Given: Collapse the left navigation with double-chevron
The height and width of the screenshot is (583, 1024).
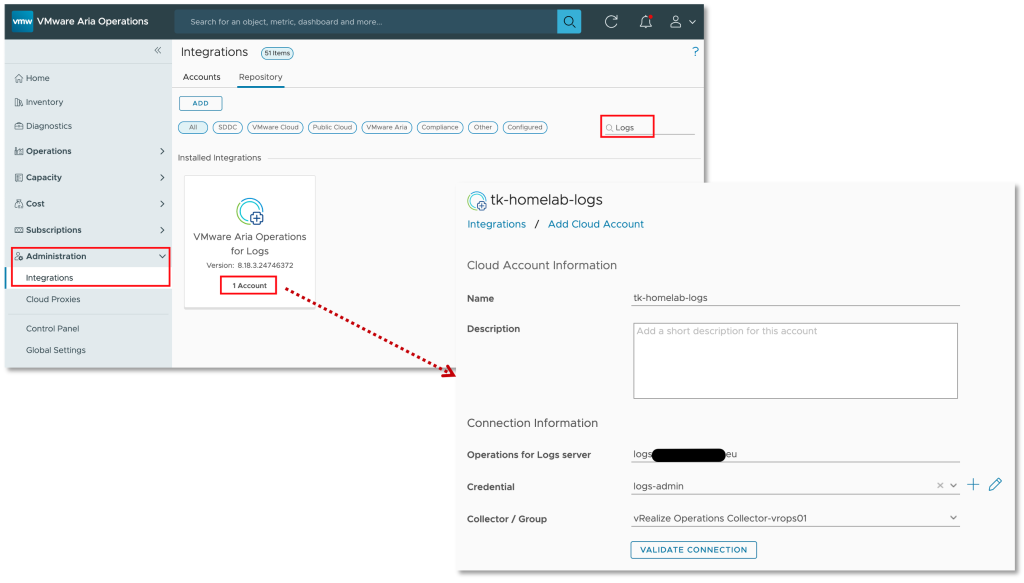Looking at the screenshot, I should click(158, 50).
